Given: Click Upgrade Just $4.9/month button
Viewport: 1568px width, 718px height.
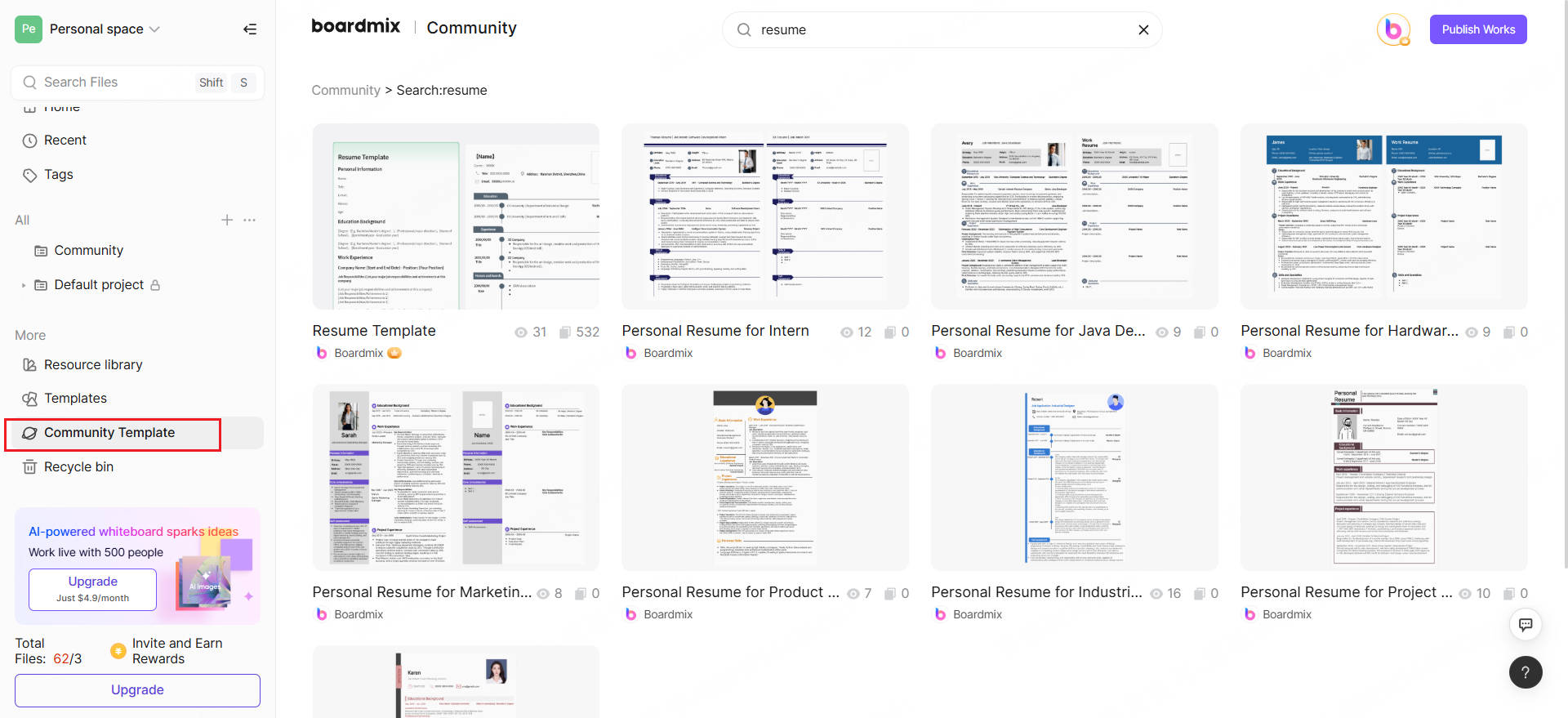Looking at the screenshot, I should point(92,590).
